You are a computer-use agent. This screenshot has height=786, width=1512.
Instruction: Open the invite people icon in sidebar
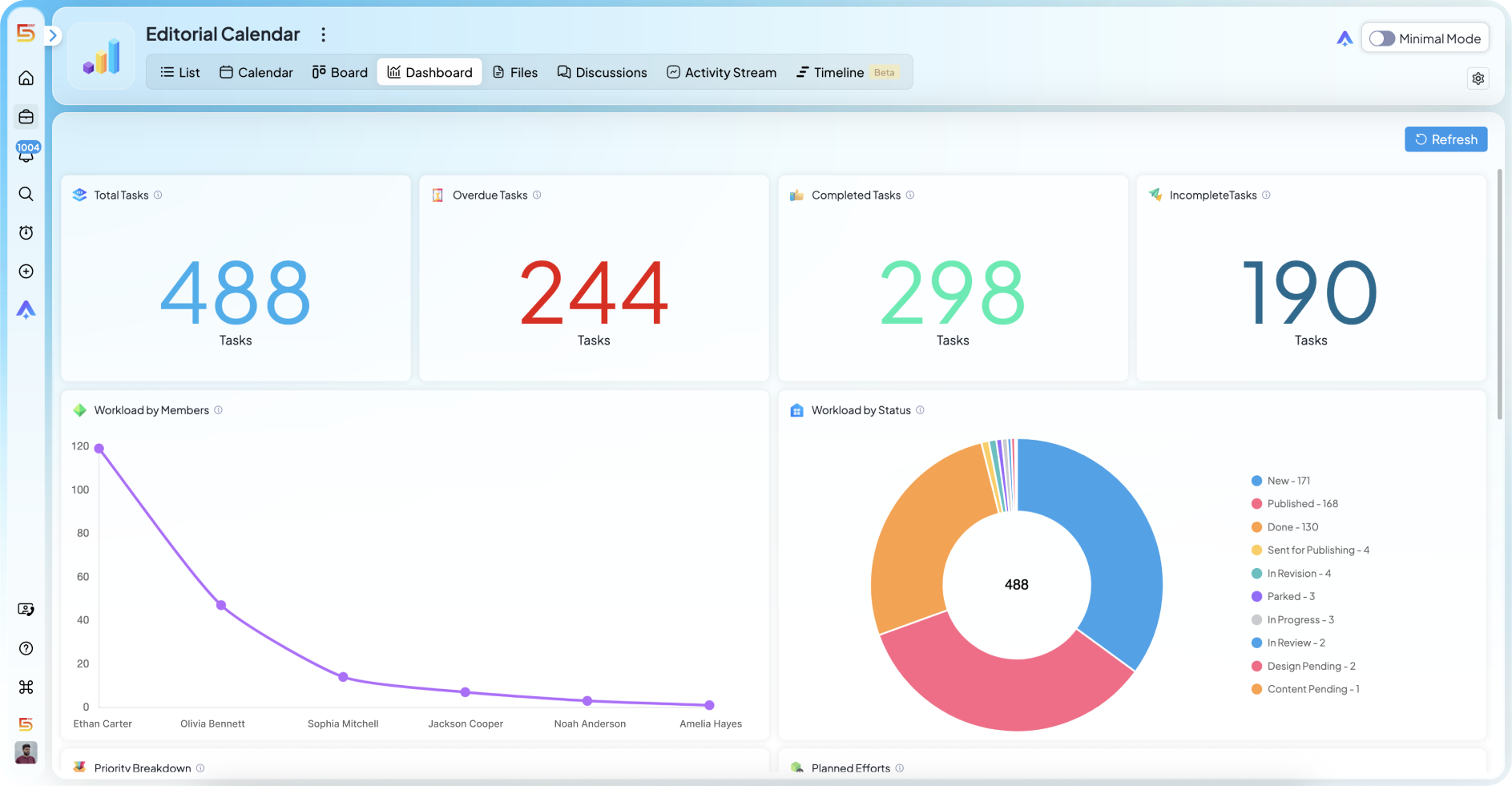point(26,610)
